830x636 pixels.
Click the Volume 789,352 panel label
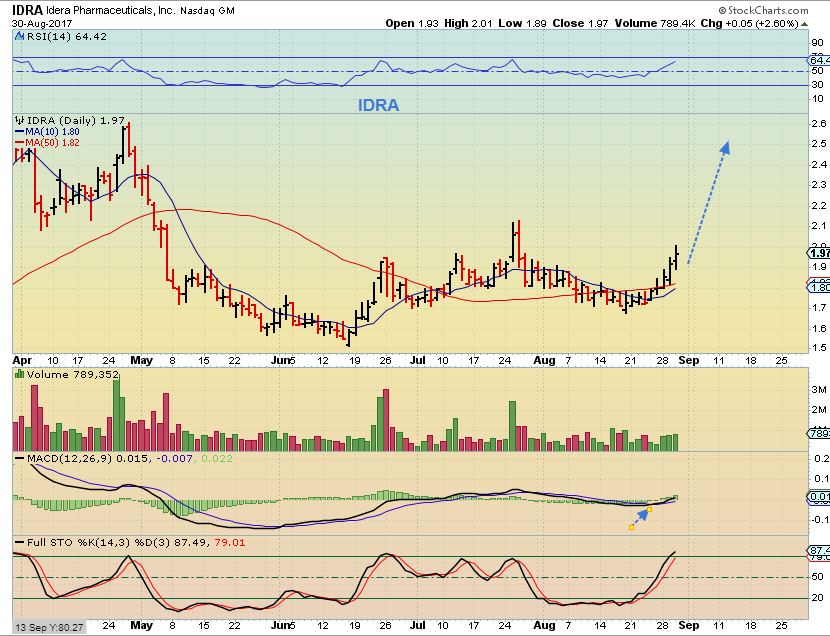pos(73,374)
